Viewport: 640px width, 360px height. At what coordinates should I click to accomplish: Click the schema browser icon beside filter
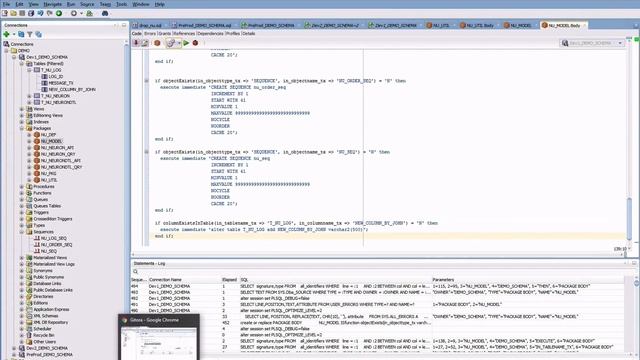click(38, 35)
